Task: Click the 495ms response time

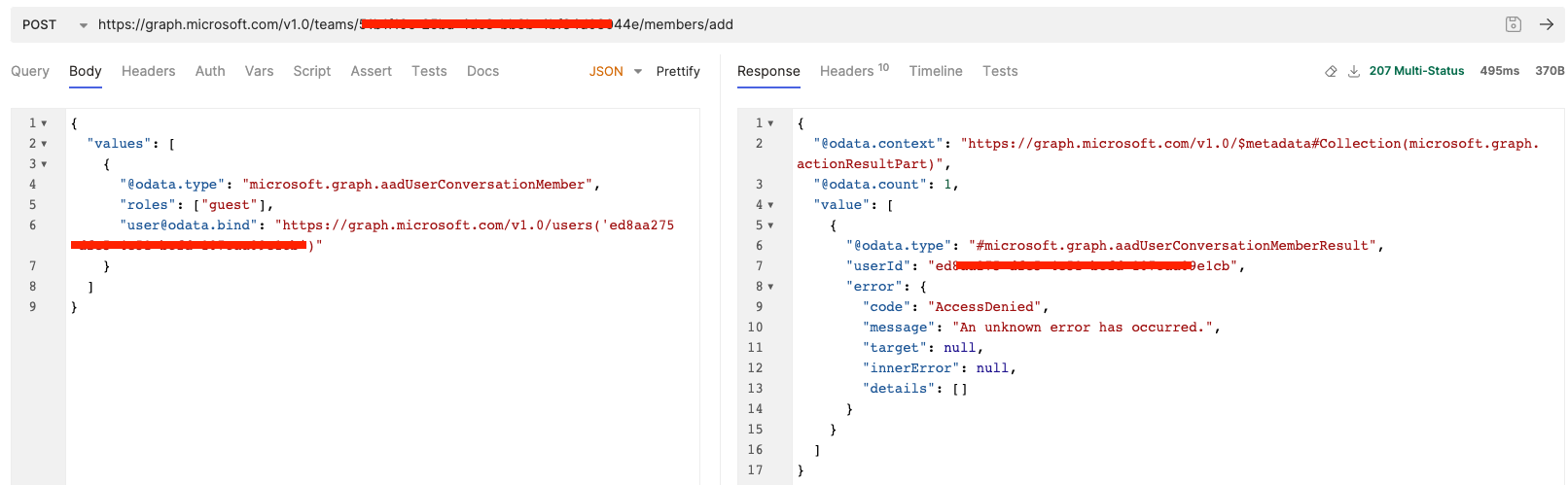Action: pos(1499,71)
